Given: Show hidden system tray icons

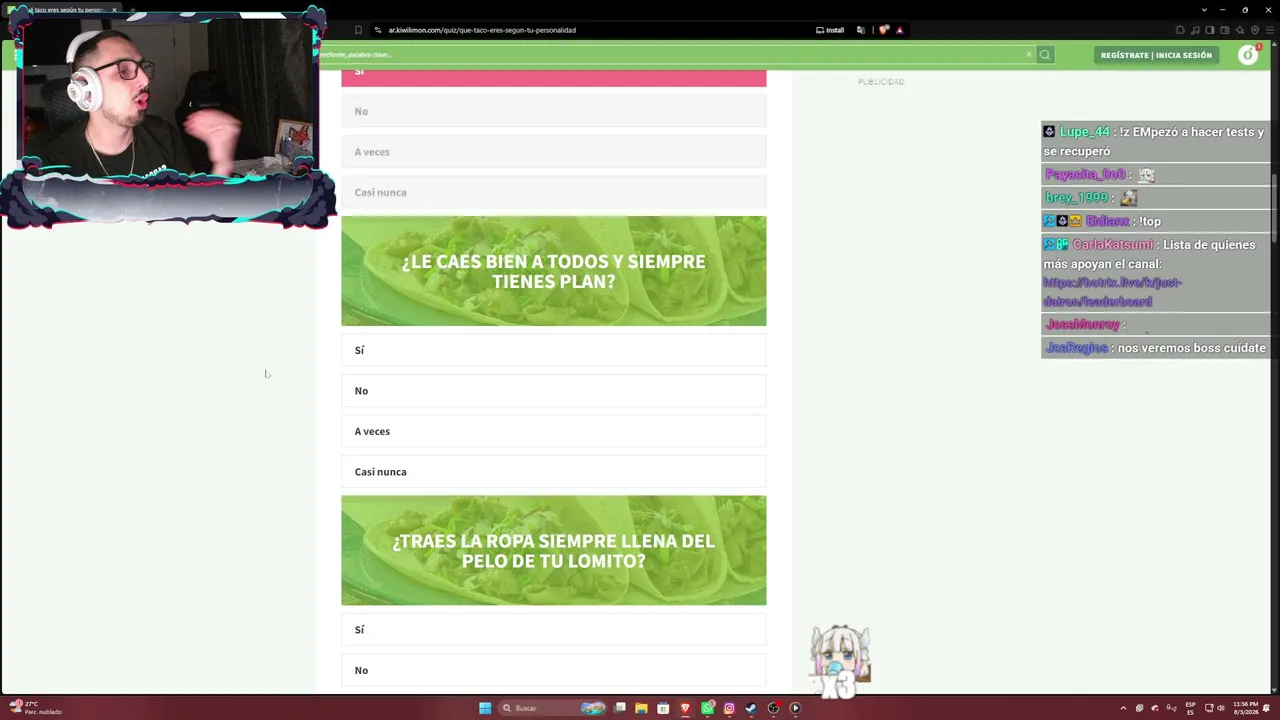Looking at the screenshot, I should [1122, 708].
